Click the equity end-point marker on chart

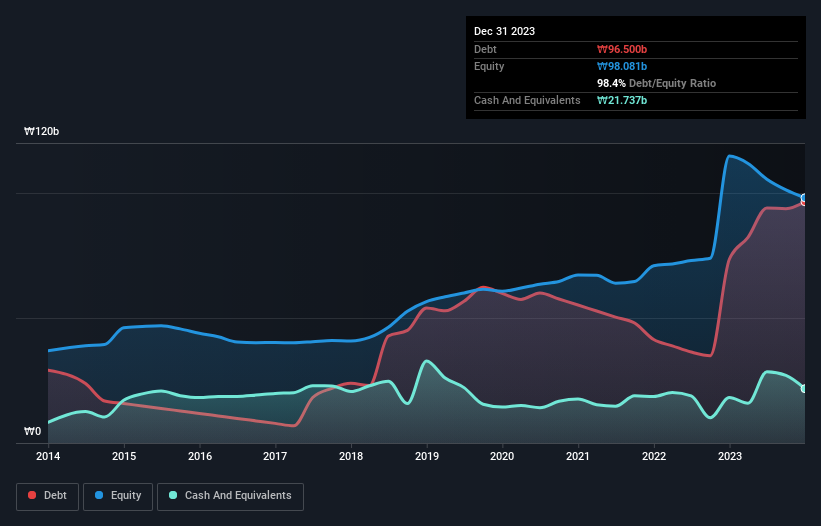click(804, 197)
